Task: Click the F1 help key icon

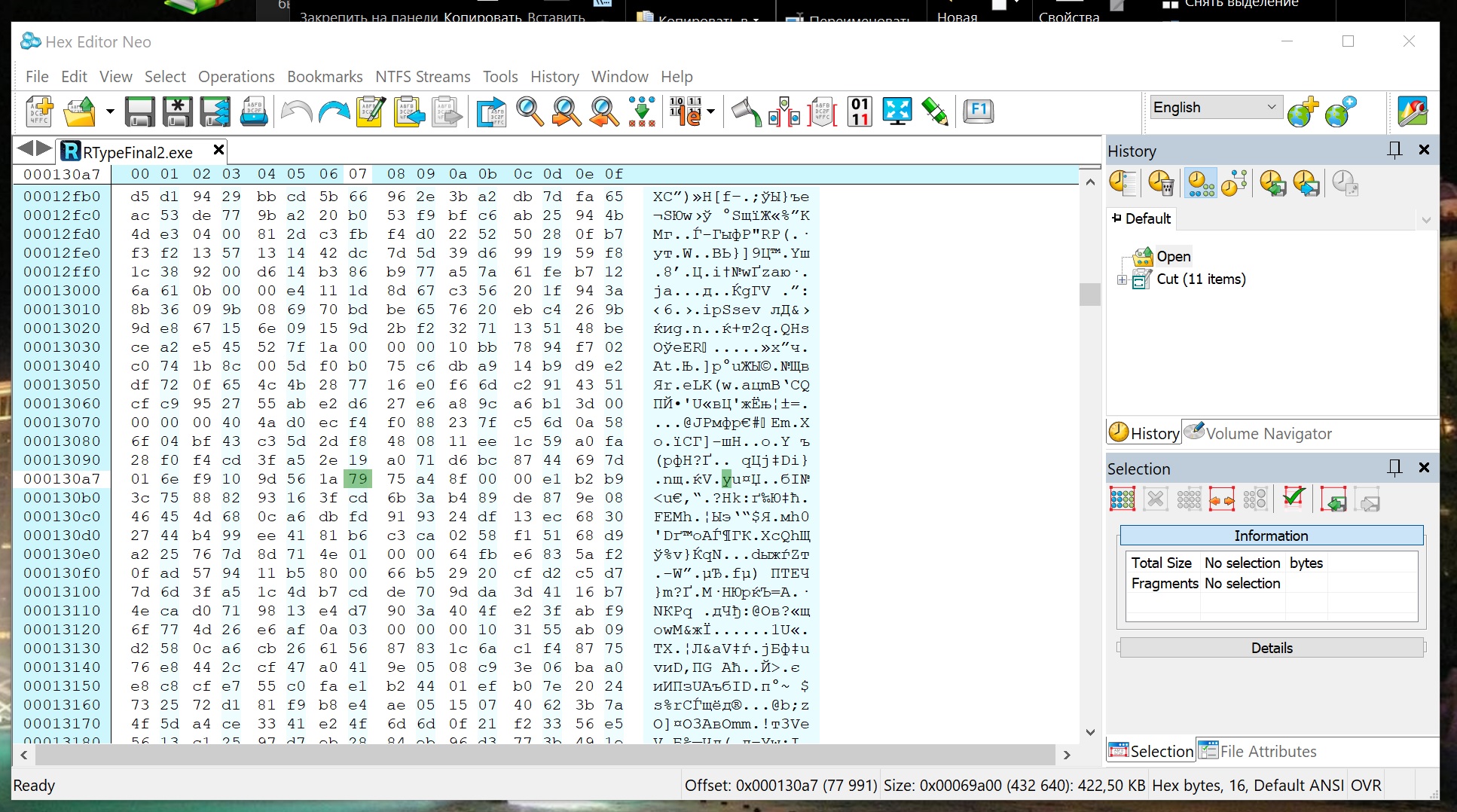Action: coord(978,111)
